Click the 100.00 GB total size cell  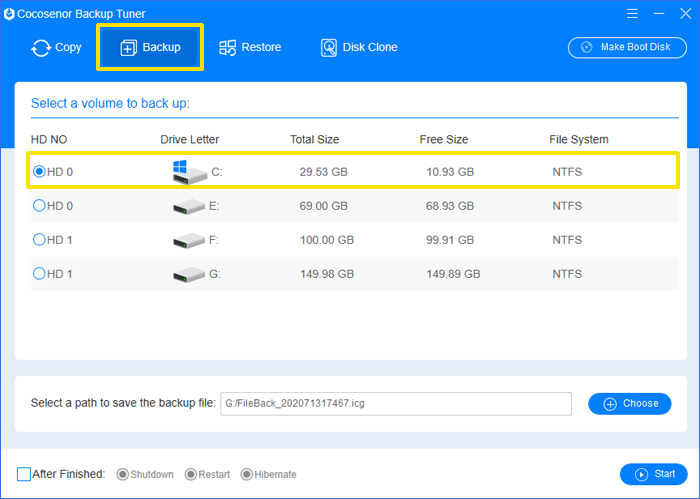click(327, 240)
